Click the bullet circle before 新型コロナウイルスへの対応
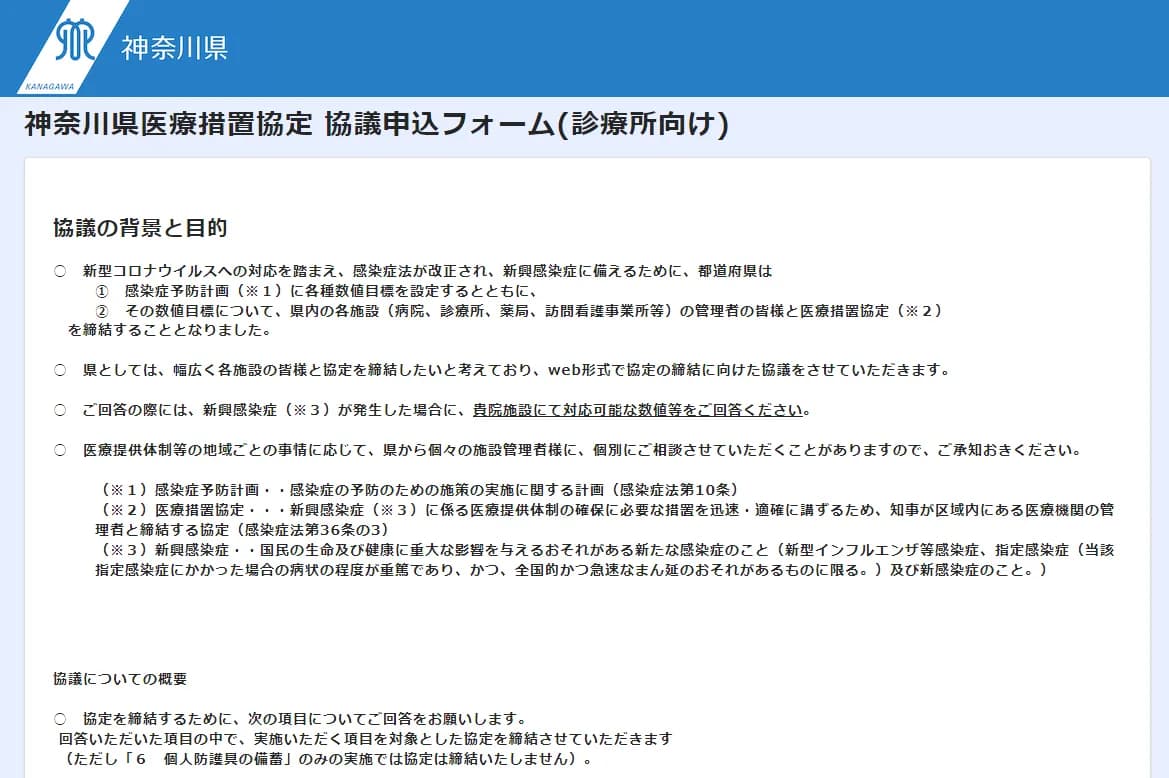 tap(60, 271)
